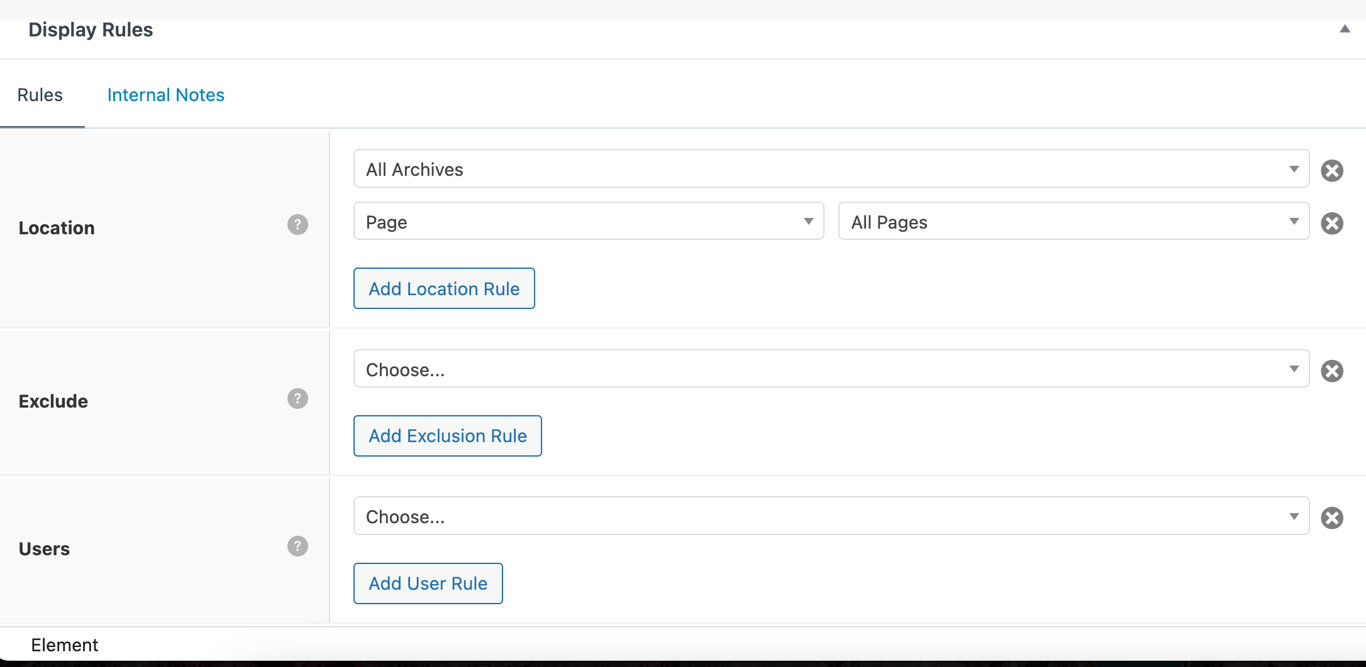Open the Page location type dropdown
Viewport: 1366px width, 667px height.
(x=588, y=221)
